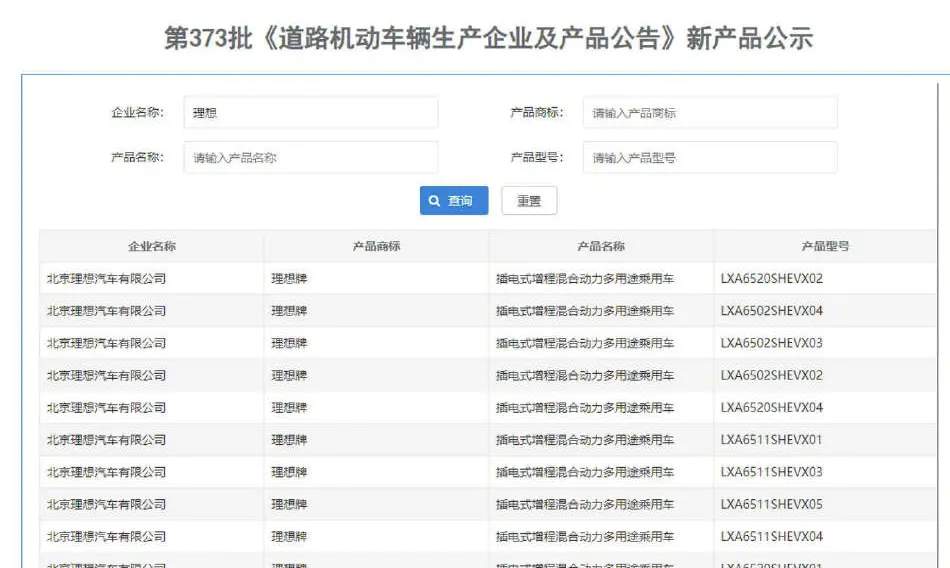Click 北京理想汽车有限公司 in LXA6520SHEVX02 row
Screen dimensions: 950x568
pyautogui.click(x=107, y=279)
